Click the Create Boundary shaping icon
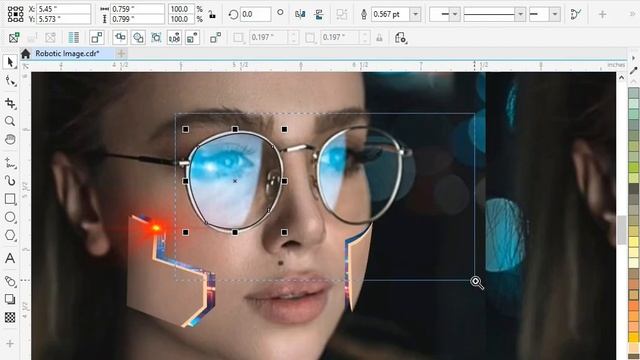Viewport: 640px width, 360px height. coord(215,38)
